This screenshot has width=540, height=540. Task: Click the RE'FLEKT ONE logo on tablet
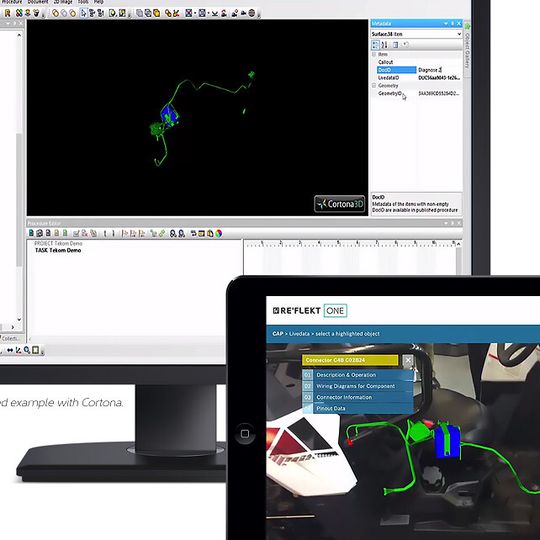tap(310, 311)
